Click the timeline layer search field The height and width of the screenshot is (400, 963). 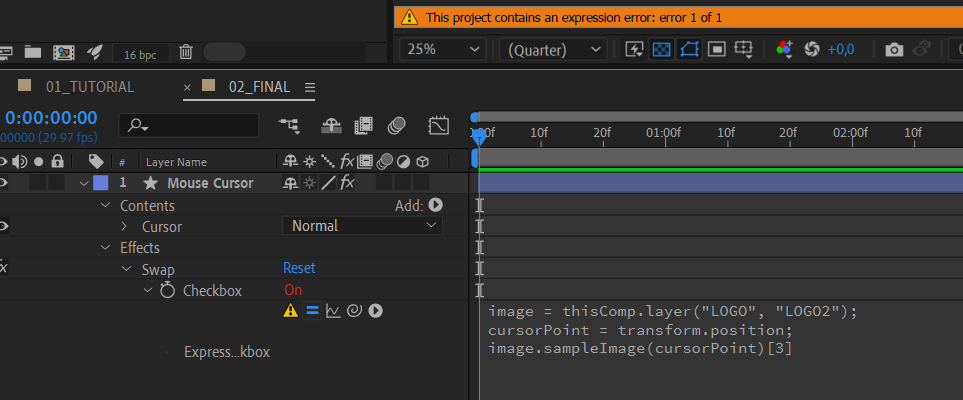point(189,125)
